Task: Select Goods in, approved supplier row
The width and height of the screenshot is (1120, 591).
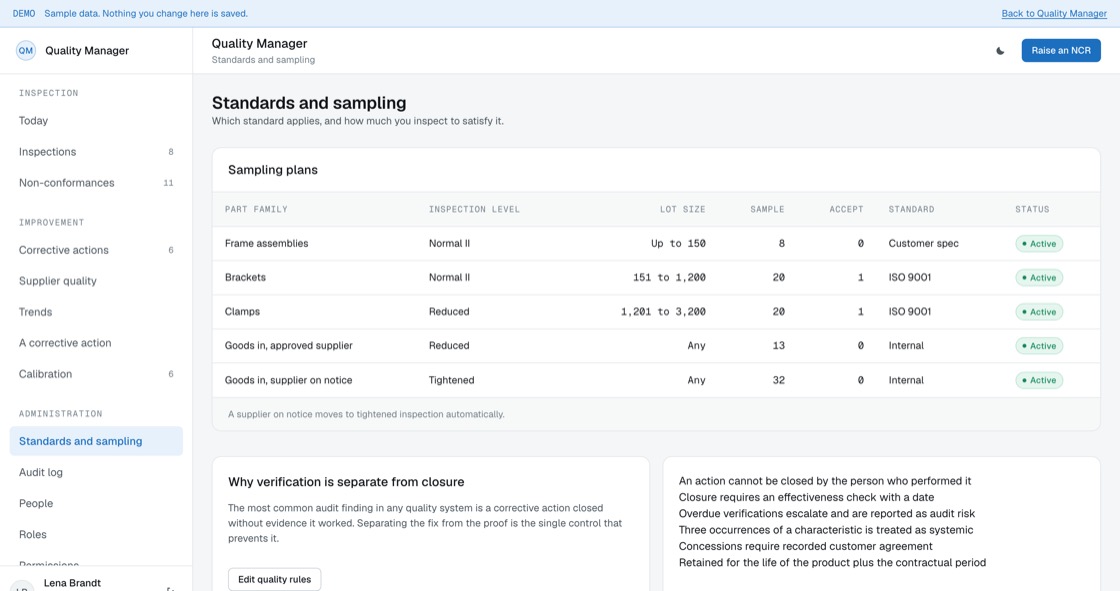Action: (656, 346)
